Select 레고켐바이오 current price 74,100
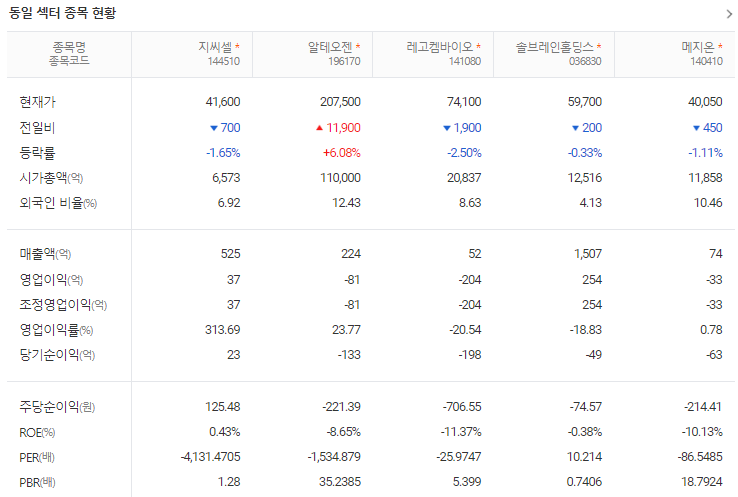This screenshot has height=497, width=738. (x=464, y=102)
